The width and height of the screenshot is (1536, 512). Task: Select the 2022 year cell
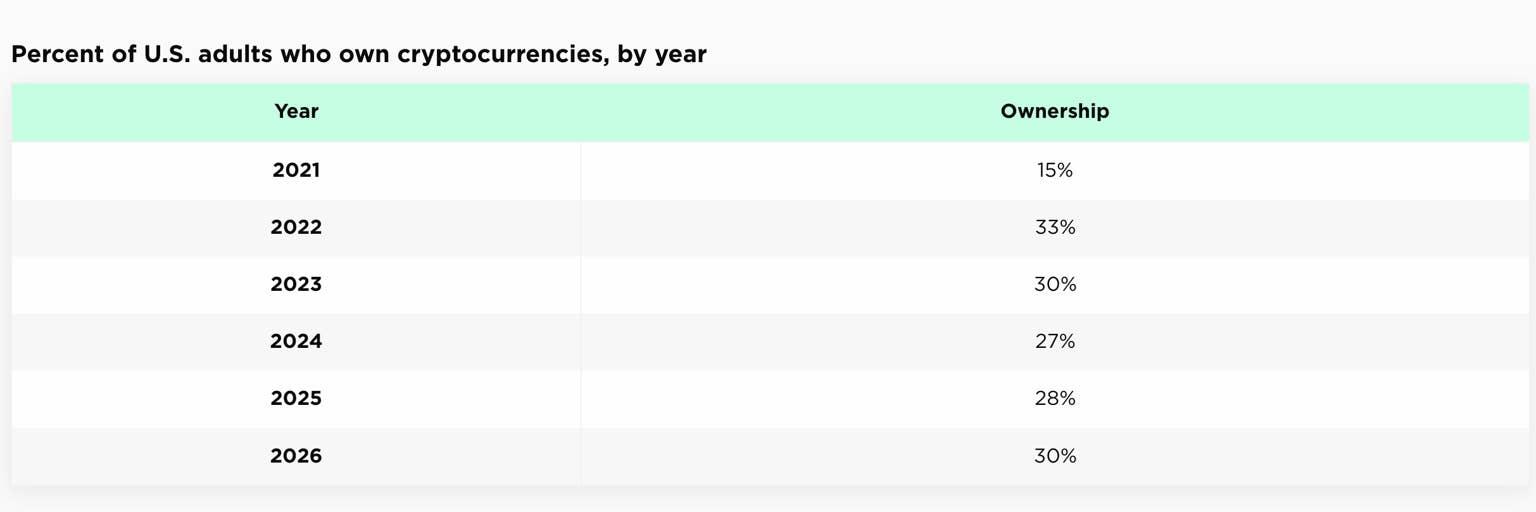296,227
